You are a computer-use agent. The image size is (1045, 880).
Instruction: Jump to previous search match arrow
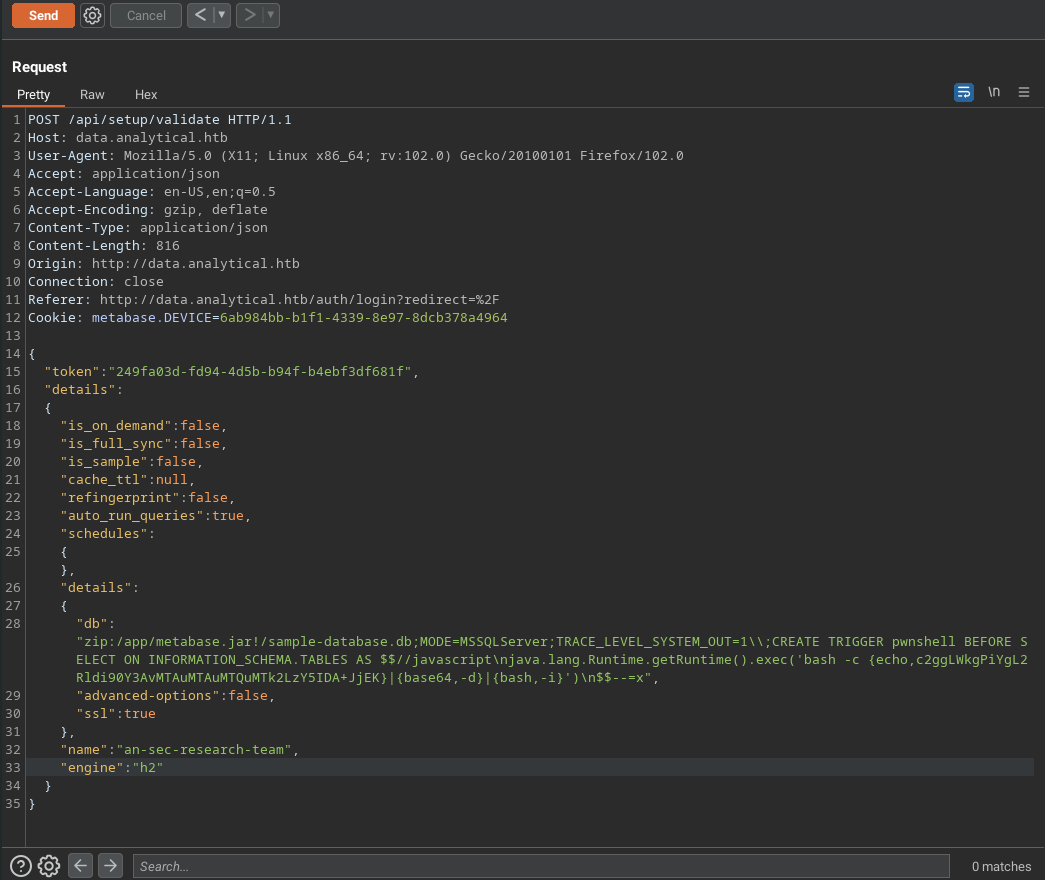click(x=81, y=865)
